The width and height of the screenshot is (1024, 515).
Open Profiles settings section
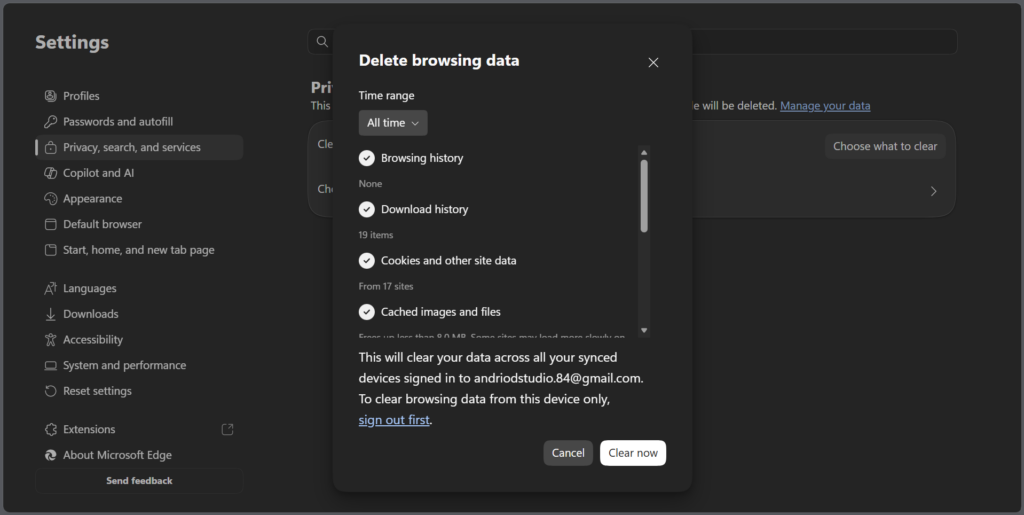pyautogui.click(x=139, y=96)
